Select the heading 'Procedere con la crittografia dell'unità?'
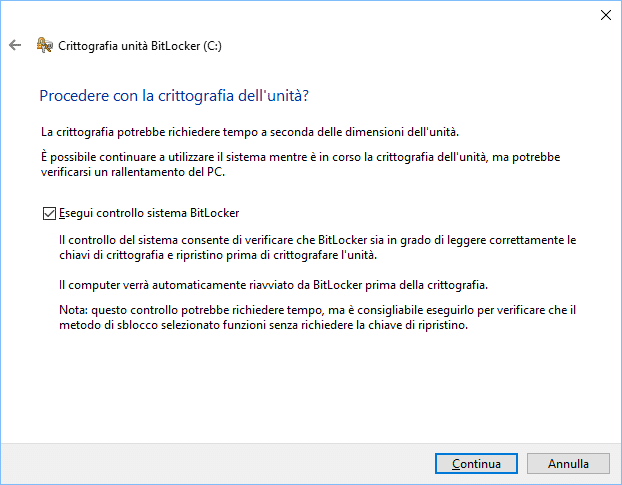Image resolution: width=622 pixels, height=485 pixels. pyautogui.click(x=174, y=96)
